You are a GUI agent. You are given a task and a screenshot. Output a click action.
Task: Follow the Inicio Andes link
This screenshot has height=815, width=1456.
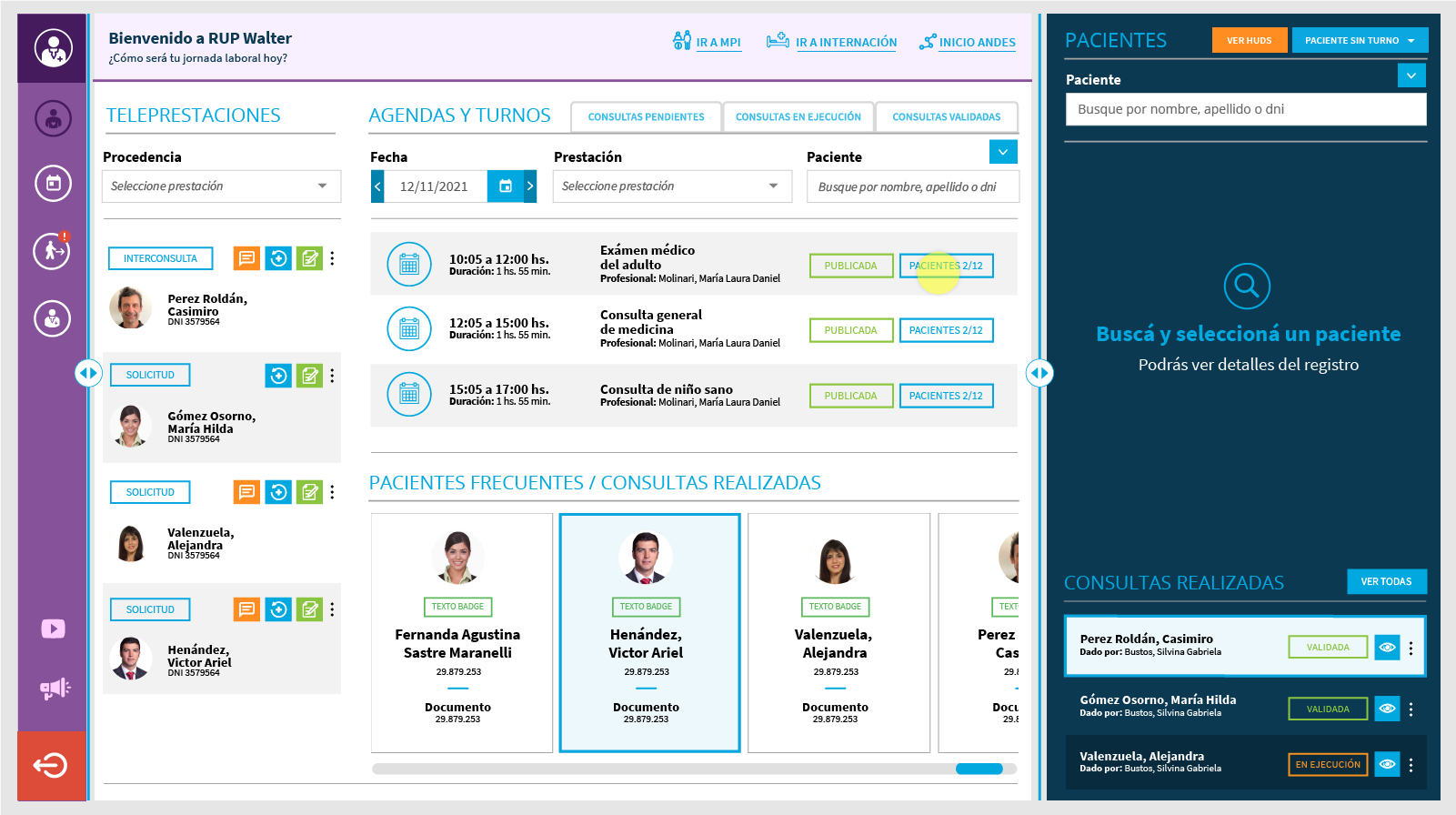tap(967, 42)
